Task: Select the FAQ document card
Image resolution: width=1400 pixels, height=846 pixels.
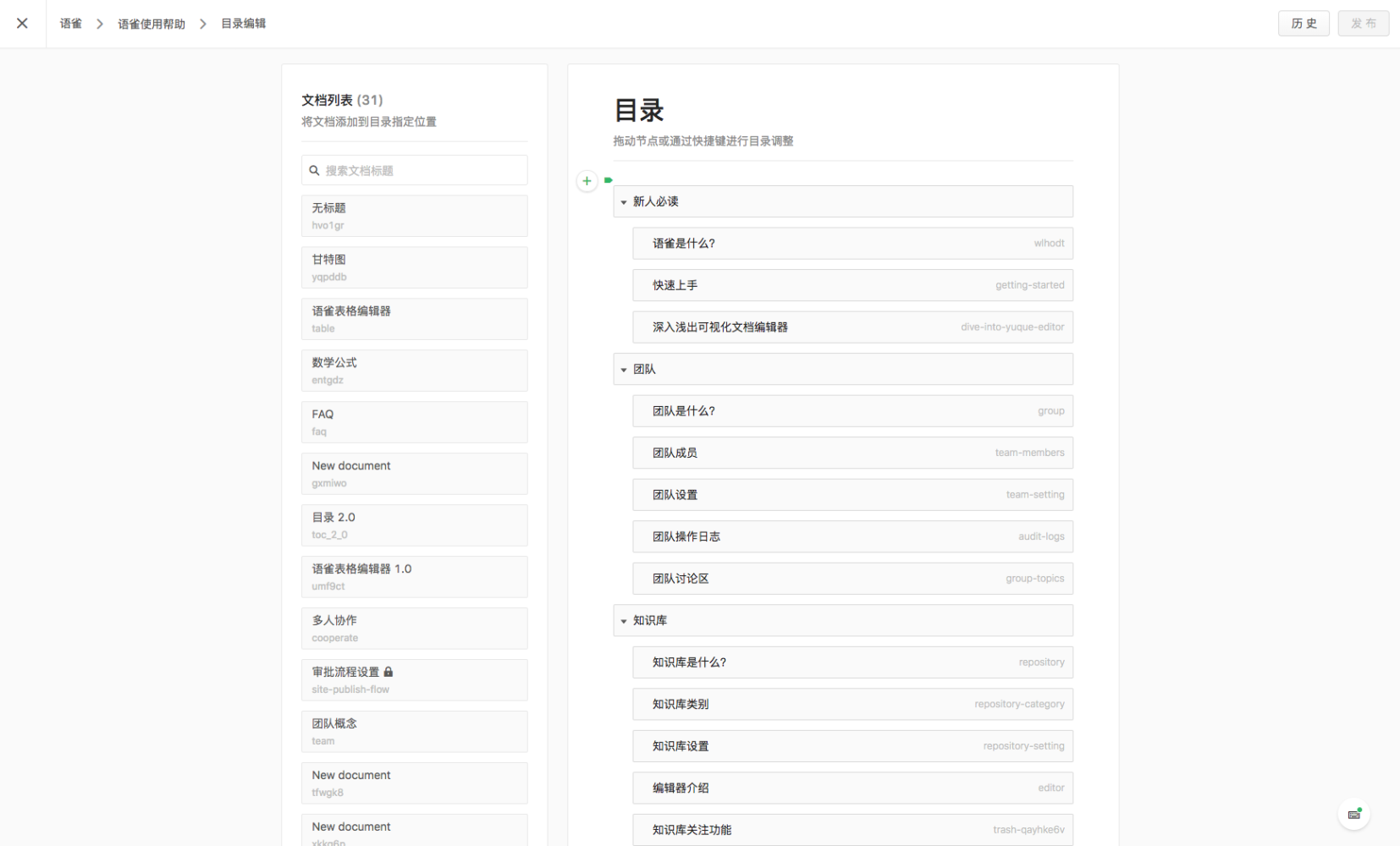Action: pyautogui.click(x=414, y=421)
